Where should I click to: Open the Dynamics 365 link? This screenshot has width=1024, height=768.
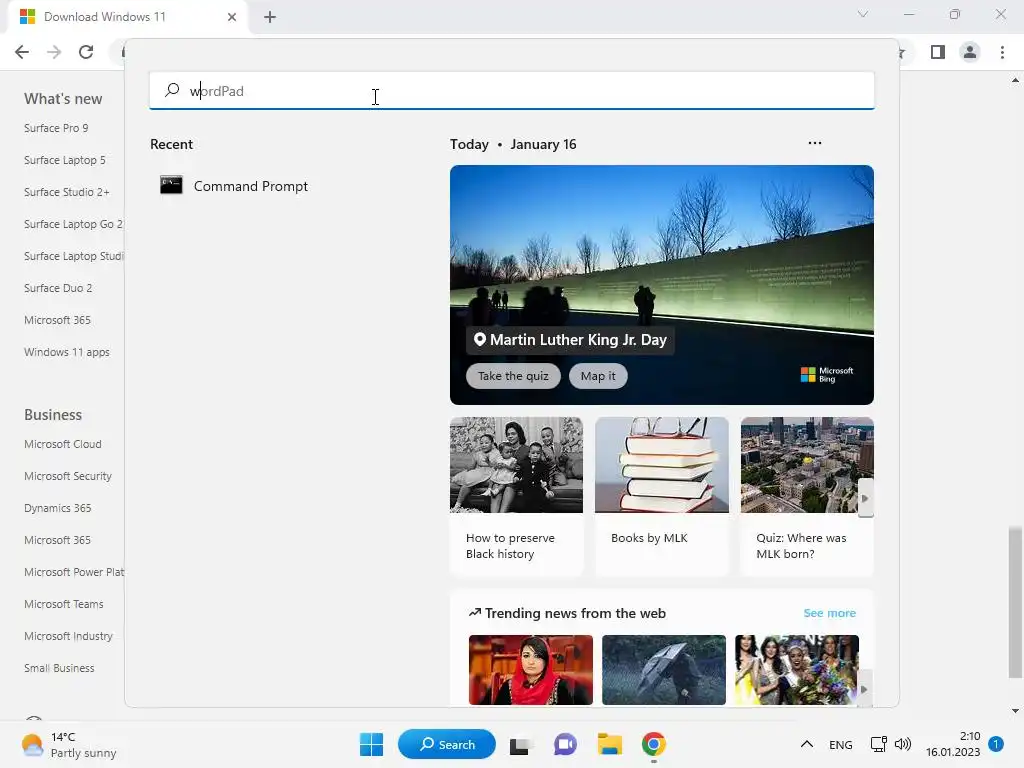tap(57, 508)
